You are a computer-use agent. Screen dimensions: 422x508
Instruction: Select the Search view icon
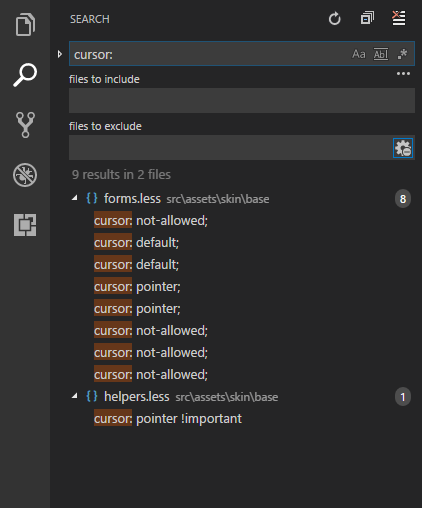coord(25,75)
